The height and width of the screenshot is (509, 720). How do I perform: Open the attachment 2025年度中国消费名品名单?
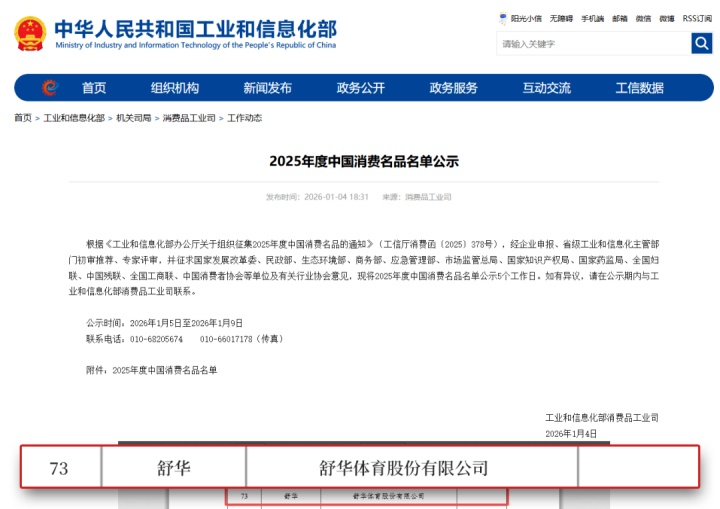pos(164,370)
